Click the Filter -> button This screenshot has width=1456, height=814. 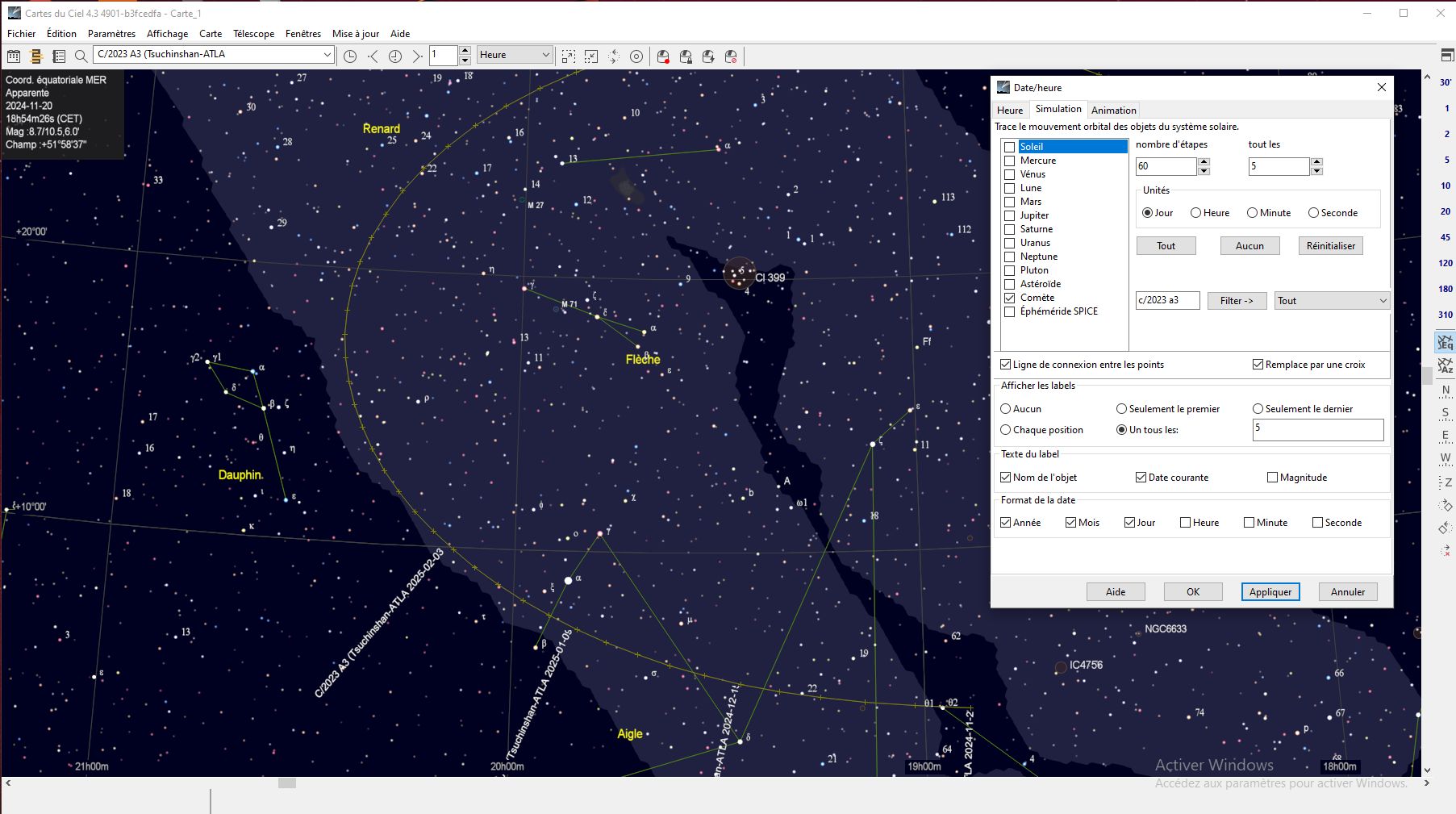[x=1237, y=301]
